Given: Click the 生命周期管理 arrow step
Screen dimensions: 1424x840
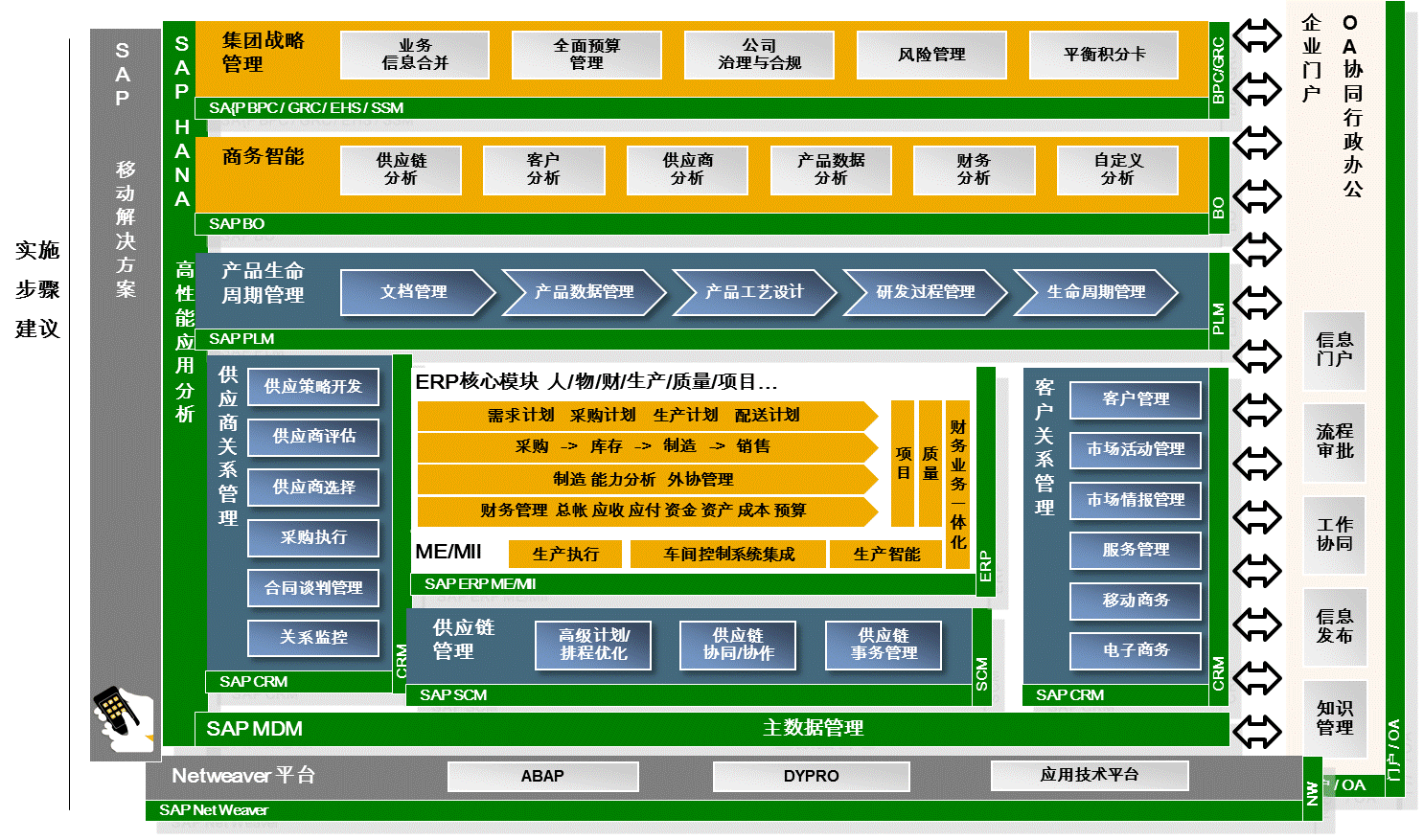Looking at the screenshot, I should (x=1096, y=292).
